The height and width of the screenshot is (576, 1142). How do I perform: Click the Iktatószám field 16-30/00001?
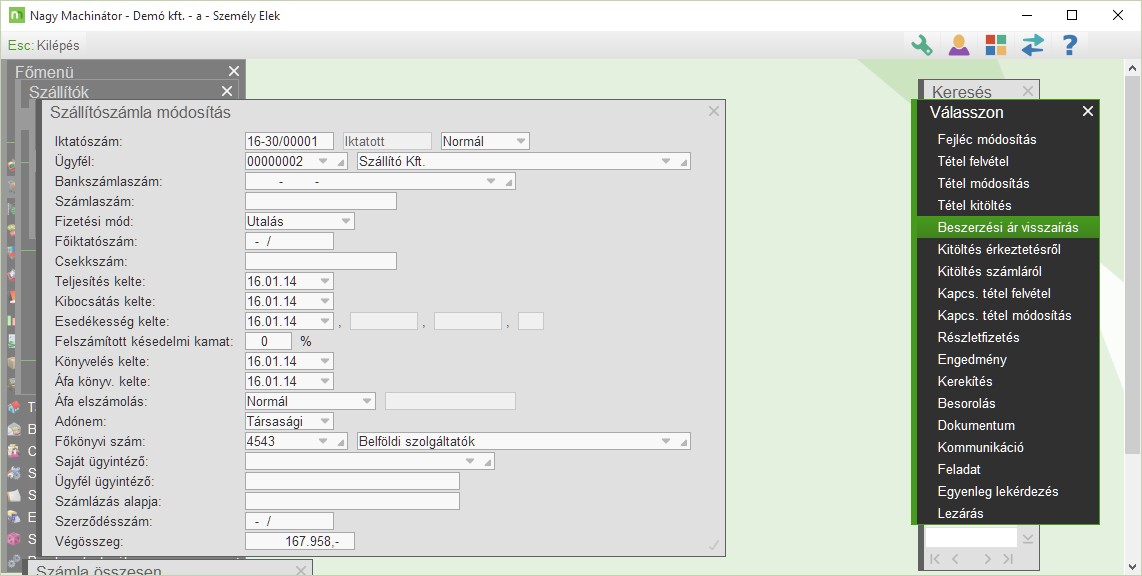[x=289, y=141]
